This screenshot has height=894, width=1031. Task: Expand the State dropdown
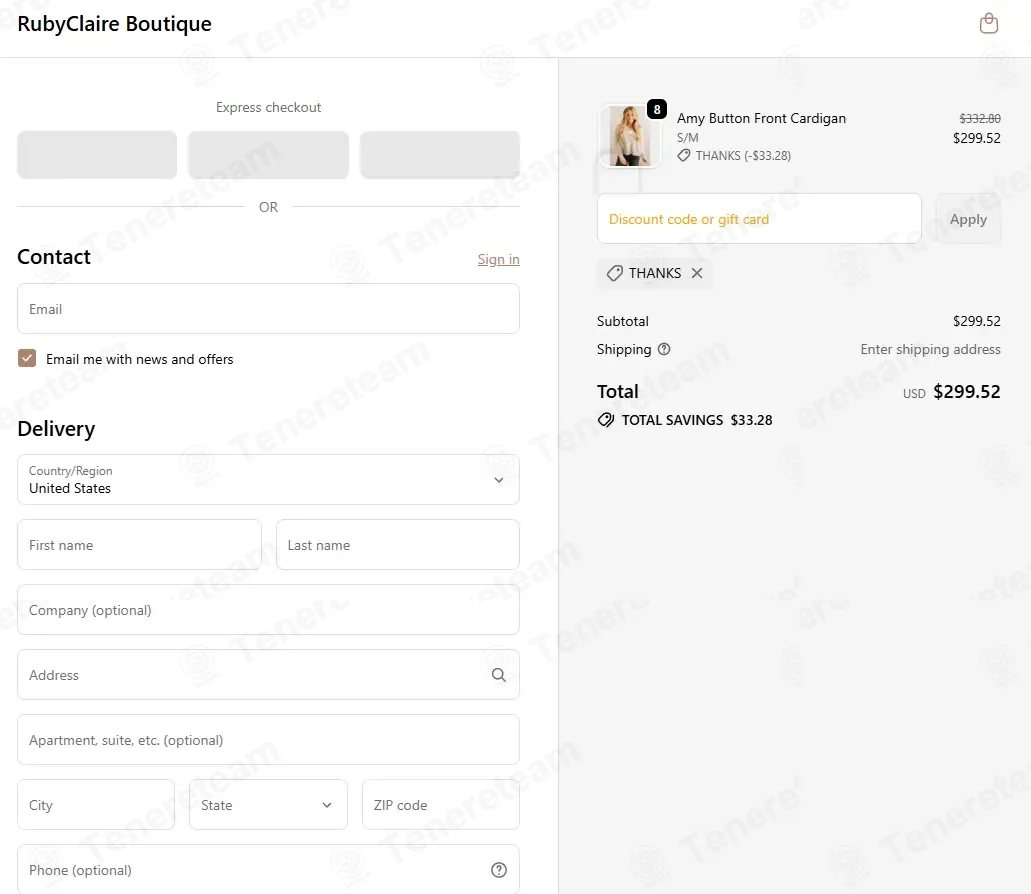point(268,805)
